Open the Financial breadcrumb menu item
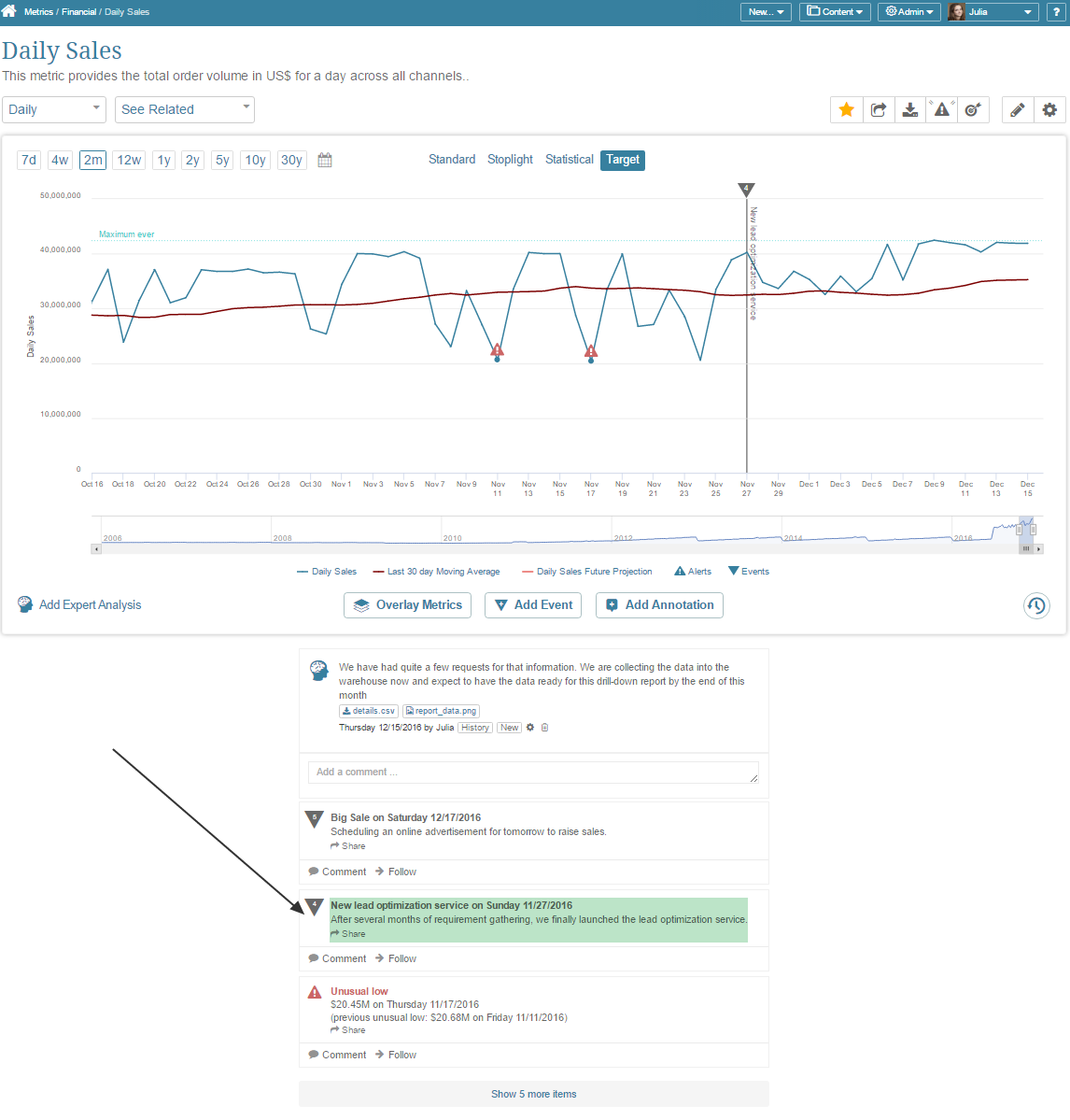This screenshot has width=1070, height=1120. point(79,11)
